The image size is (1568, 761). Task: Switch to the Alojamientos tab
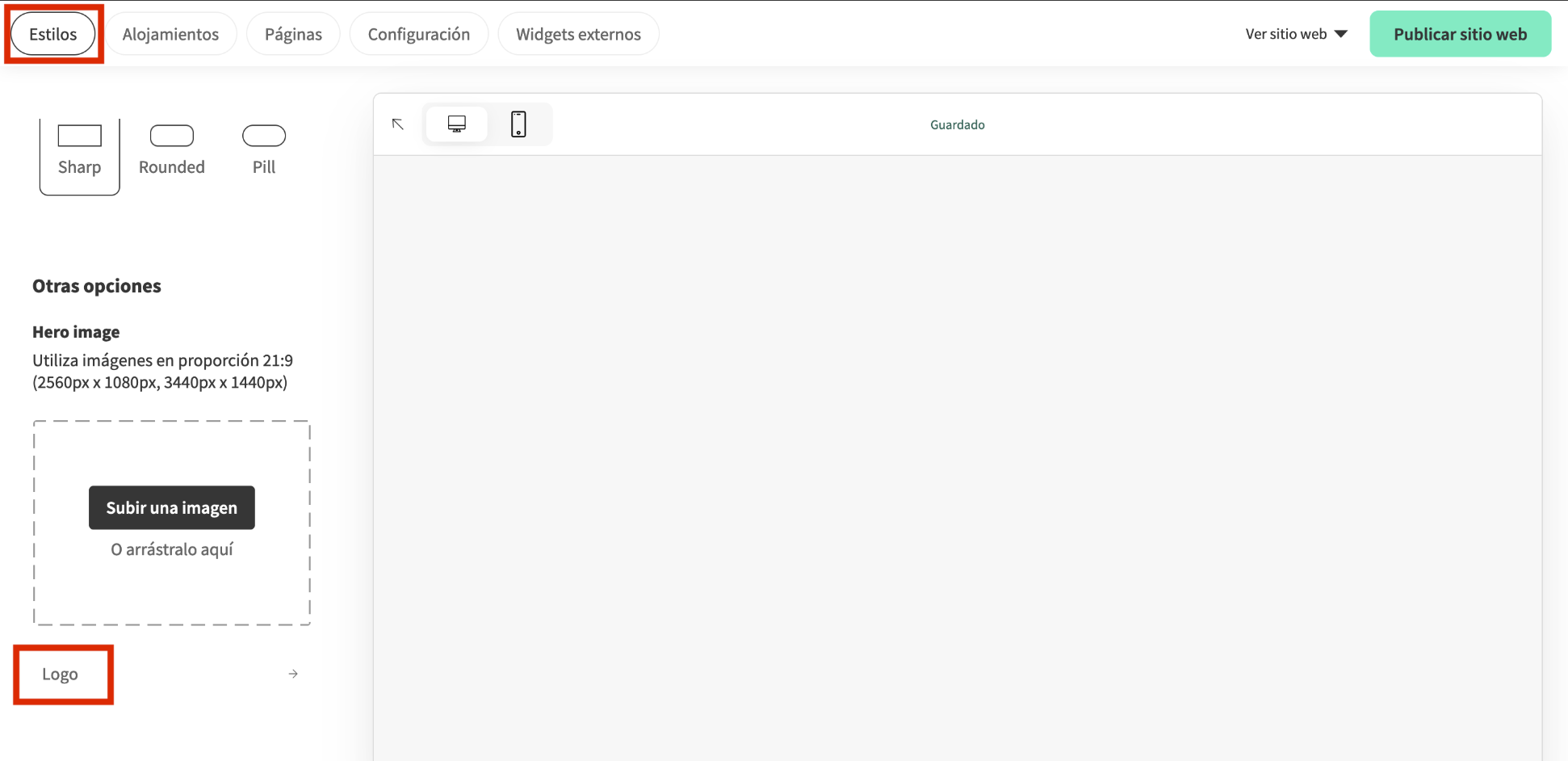[170, 33]
